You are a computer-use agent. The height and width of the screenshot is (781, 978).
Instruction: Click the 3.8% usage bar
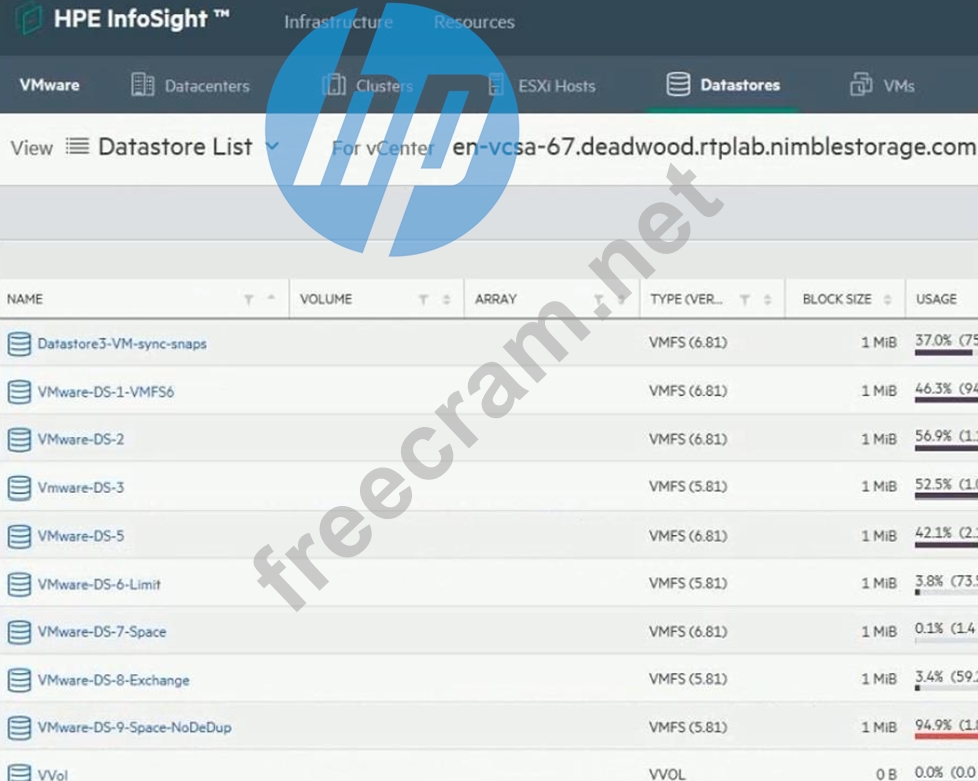[x=946, y=592]
